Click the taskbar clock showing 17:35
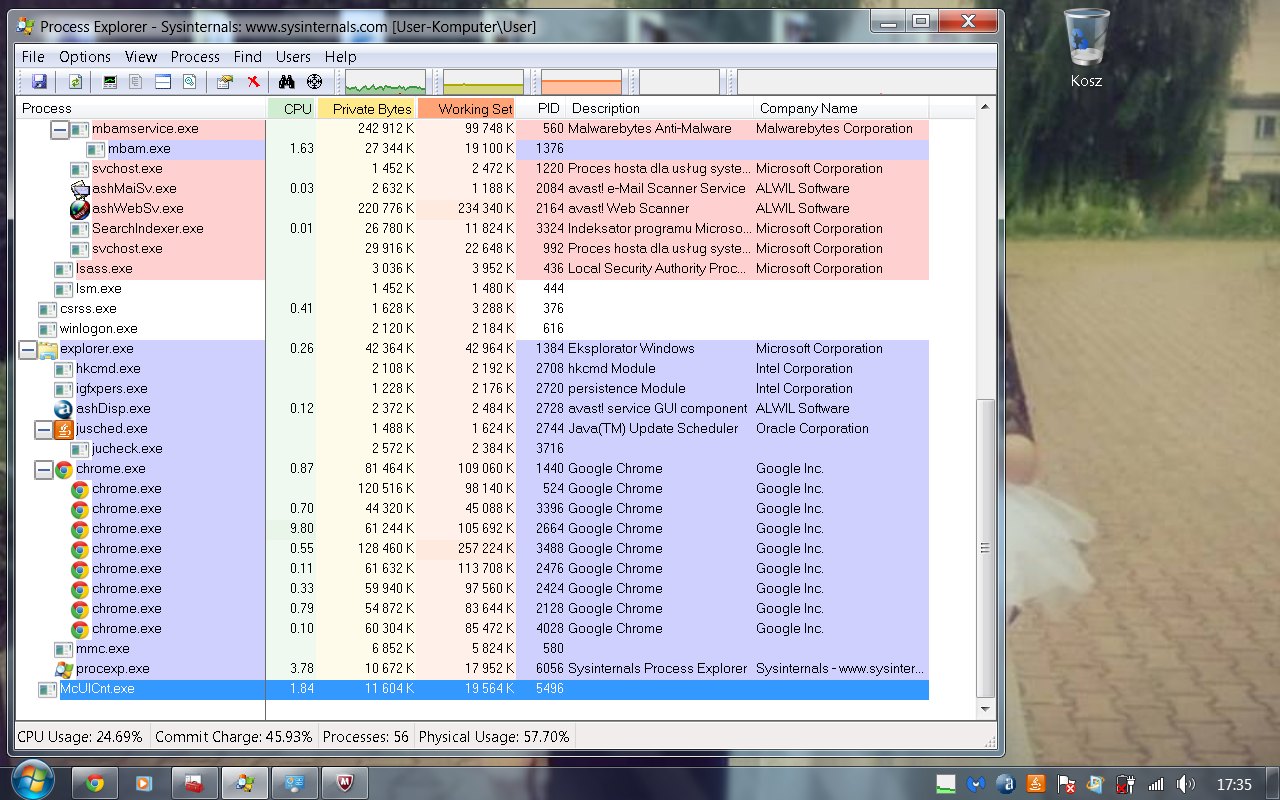Viewport: 1280px width, 800px height. tap(1235, 784)
